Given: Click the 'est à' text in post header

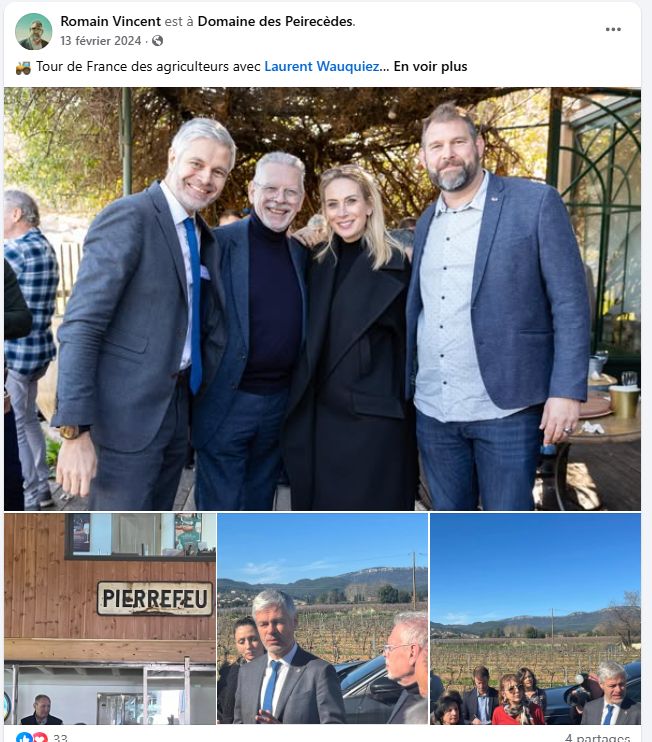Looking at the screenshot, I should [x=179, y=21].
